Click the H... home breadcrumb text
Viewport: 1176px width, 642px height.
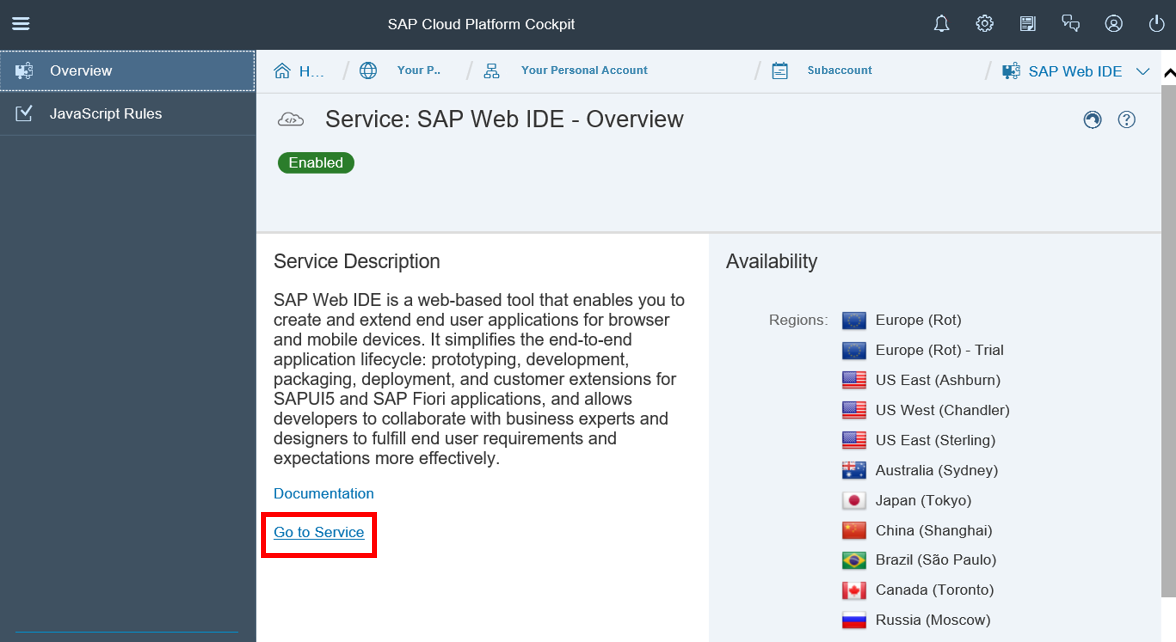[311, 71]
